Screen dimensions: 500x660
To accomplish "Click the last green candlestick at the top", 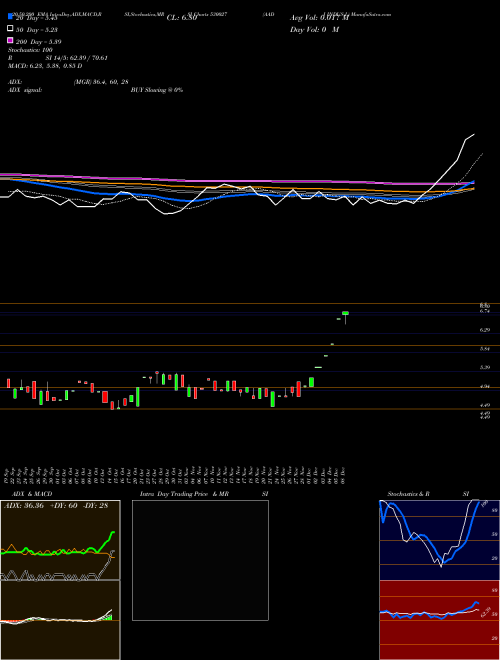I will click(346, 313).
